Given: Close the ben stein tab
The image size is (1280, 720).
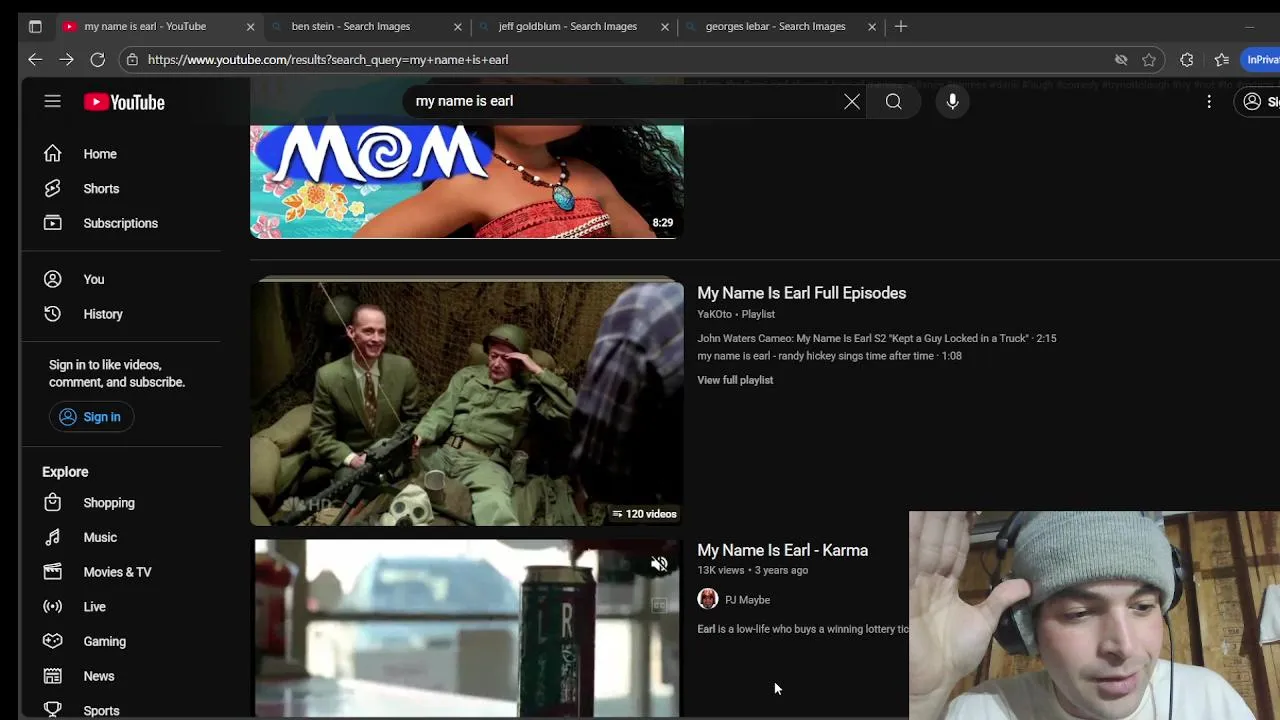Looking at the screenshot, I should [x=458, y=27].
